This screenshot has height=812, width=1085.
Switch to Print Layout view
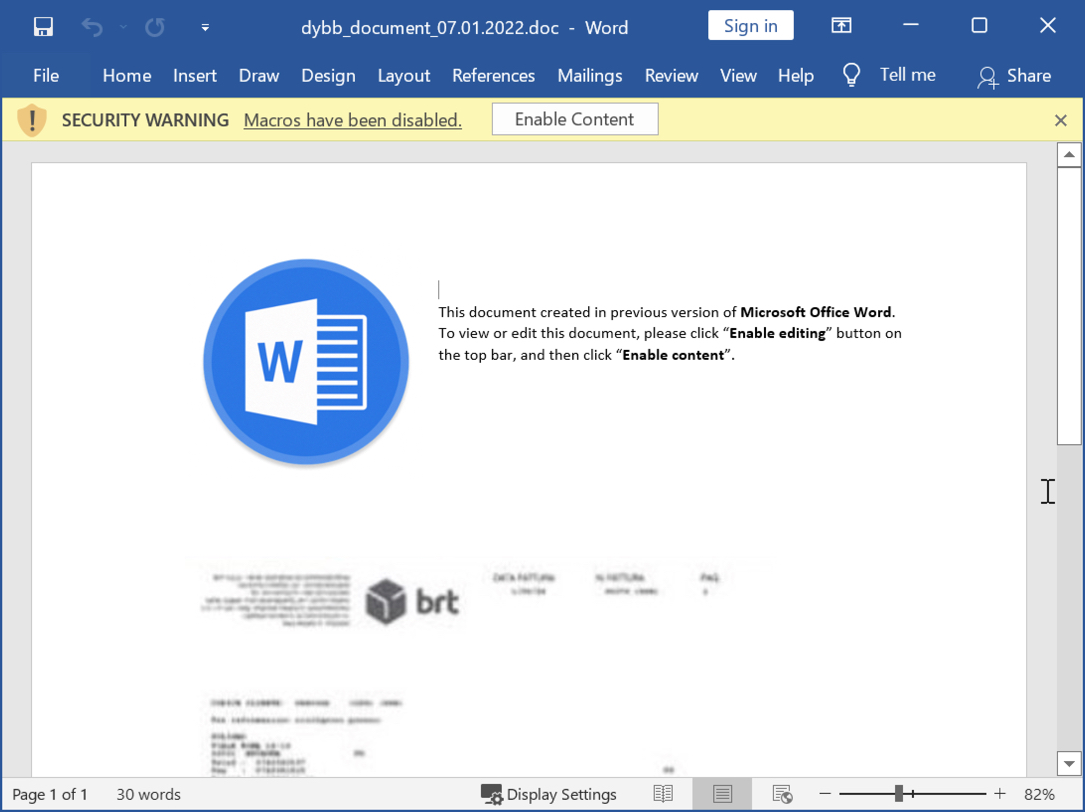click(722, 794)
